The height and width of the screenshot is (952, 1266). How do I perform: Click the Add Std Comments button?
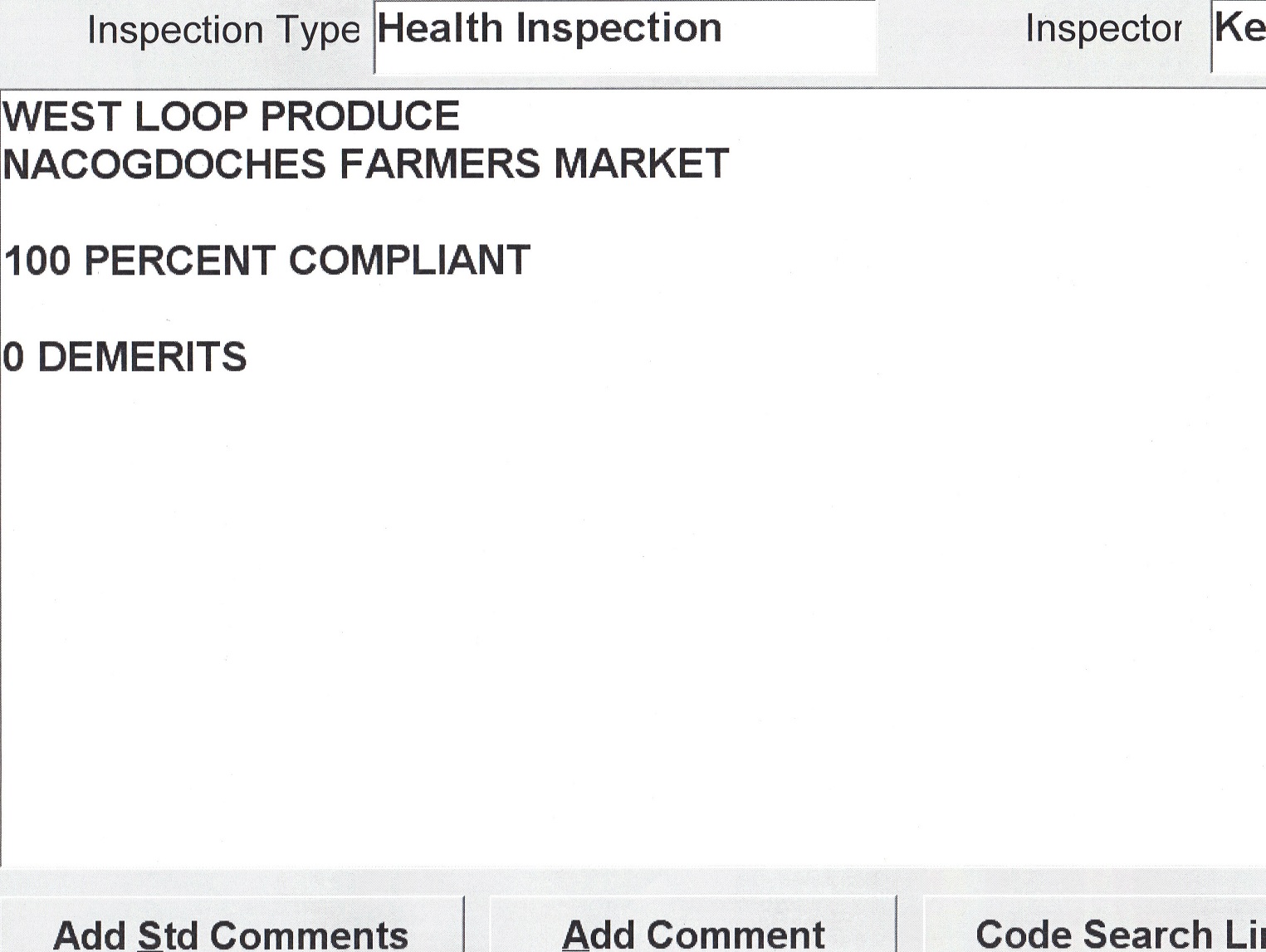(x=230, y=933)
